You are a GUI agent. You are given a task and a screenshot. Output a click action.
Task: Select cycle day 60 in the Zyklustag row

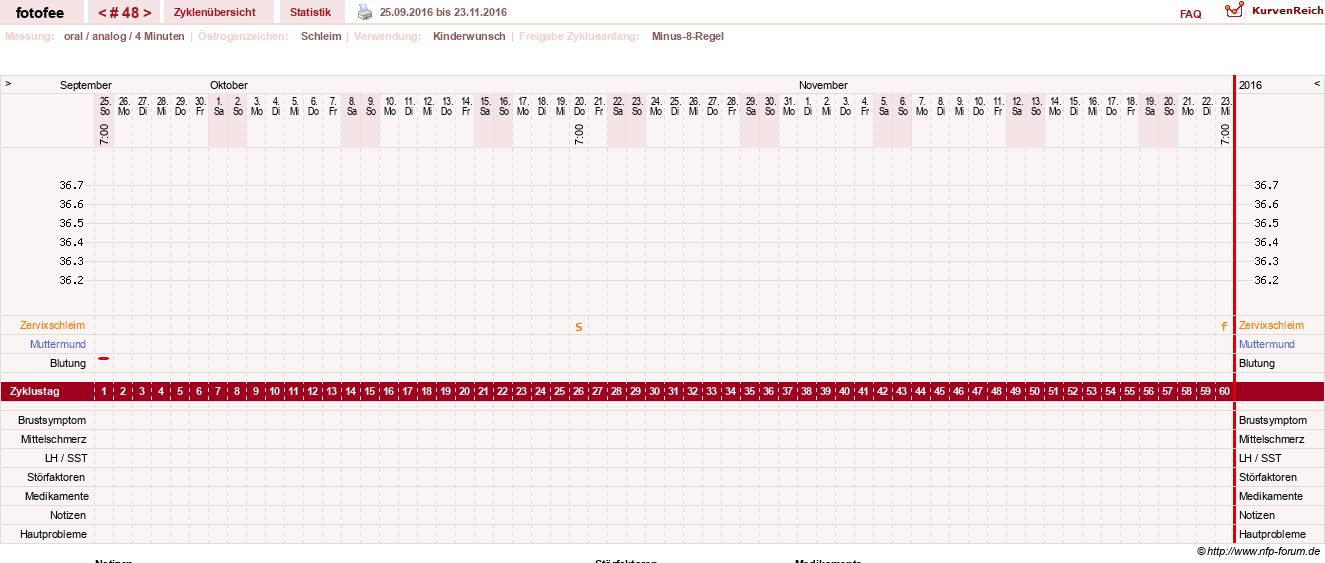click(x=1224, y=391)
